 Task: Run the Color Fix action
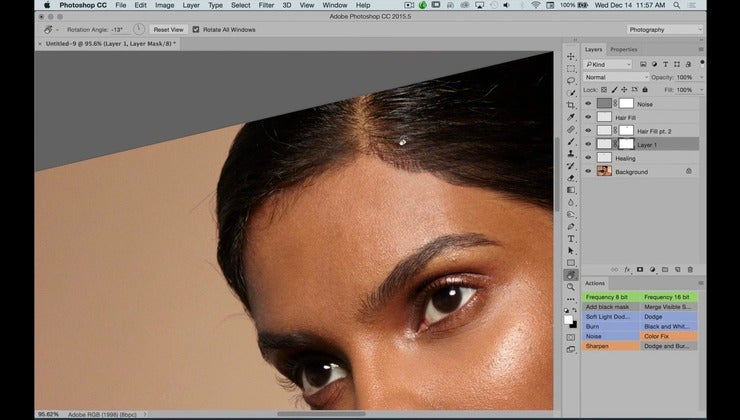pos(669,336)
